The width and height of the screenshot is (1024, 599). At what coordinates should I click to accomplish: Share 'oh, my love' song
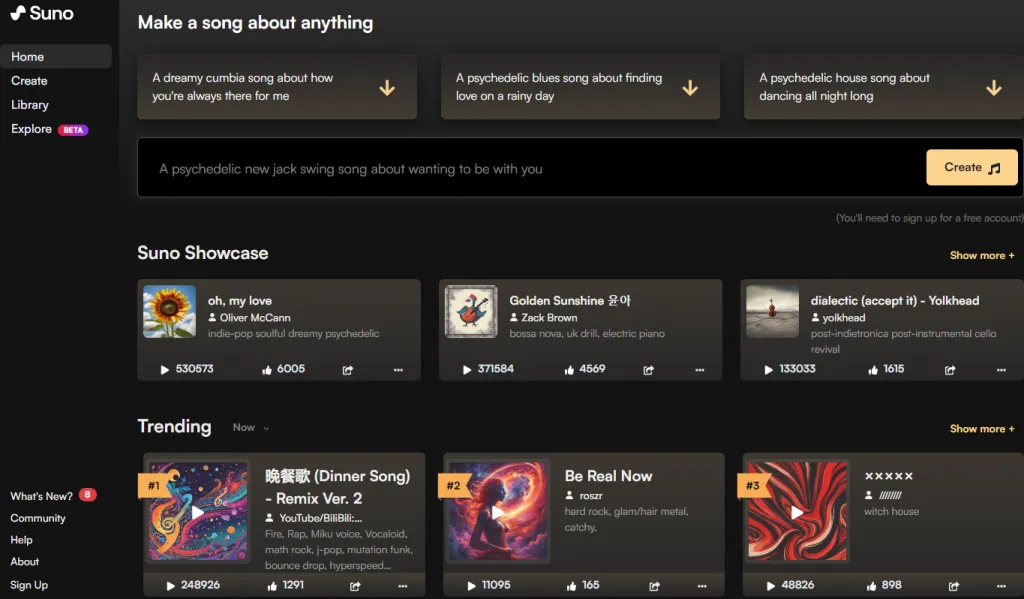(347, 370)
